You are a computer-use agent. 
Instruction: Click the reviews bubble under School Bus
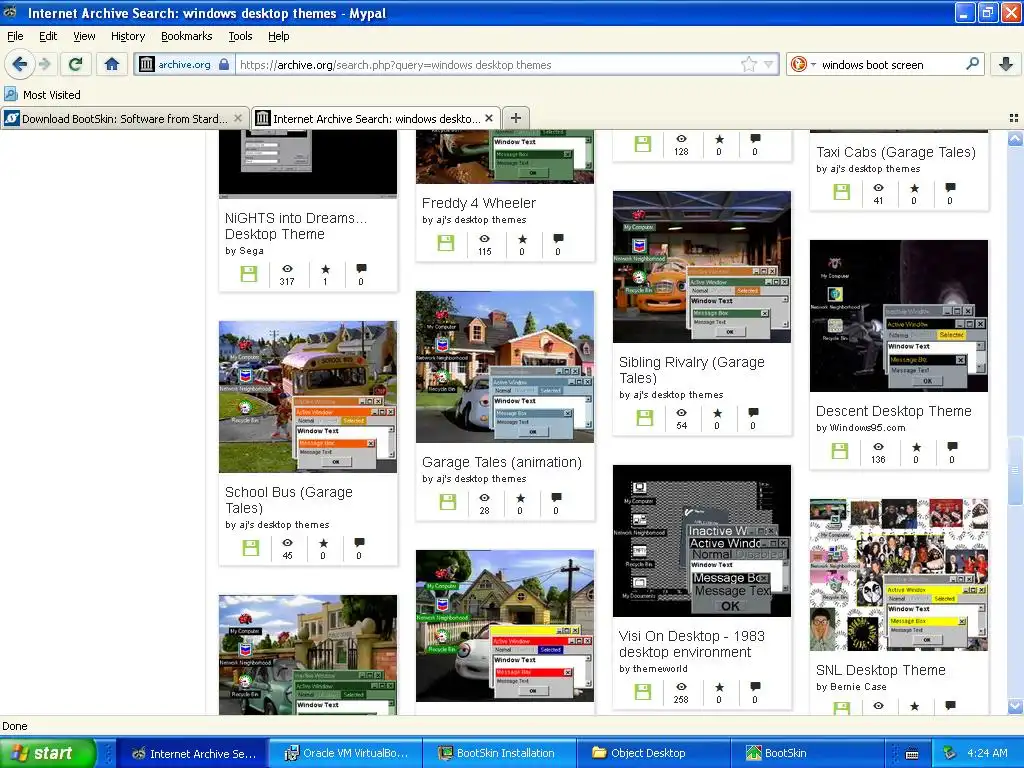click(x=359, y=543)
